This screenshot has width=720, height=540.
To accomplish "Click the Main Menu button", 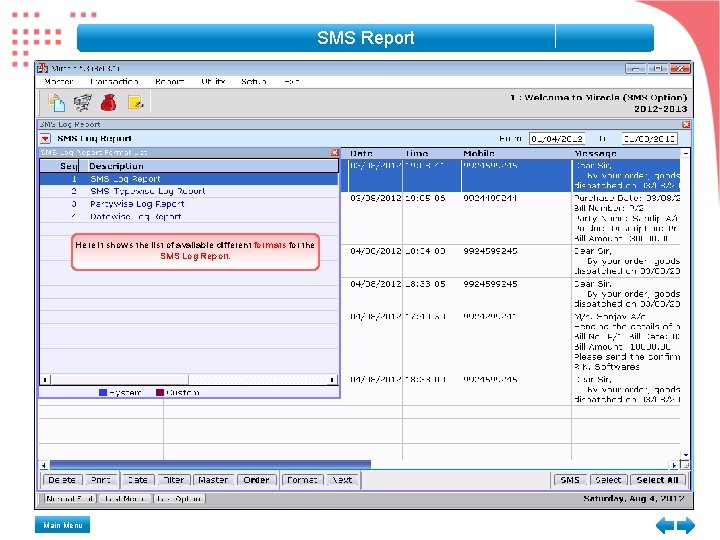I will [62, 525].
